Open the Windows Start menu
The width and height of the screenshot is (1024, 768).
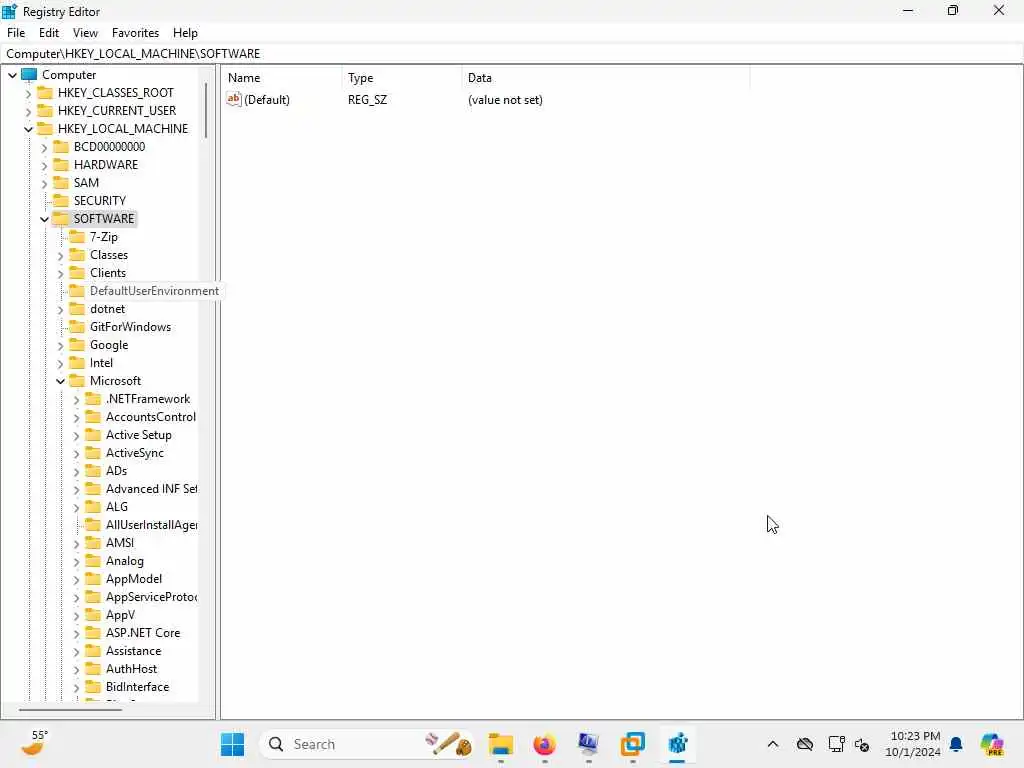(232, 744)
